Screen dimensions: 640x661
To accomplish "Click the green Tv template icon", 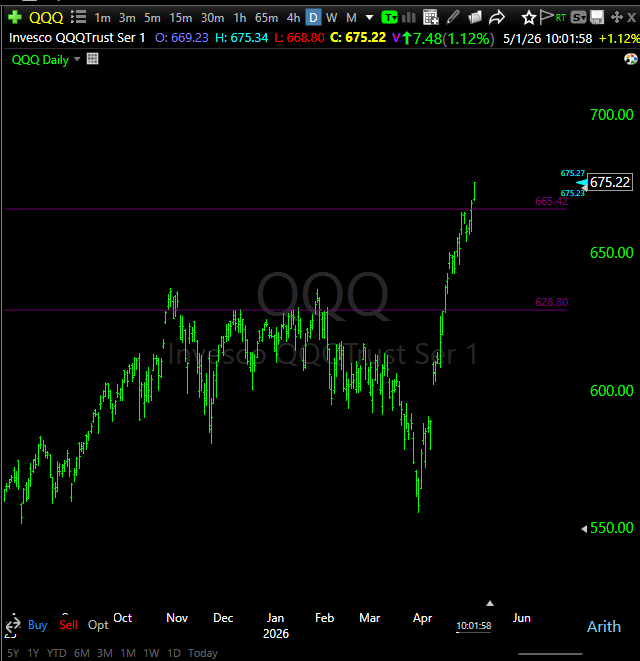I will pyautogui.click(x=390, y=17).
